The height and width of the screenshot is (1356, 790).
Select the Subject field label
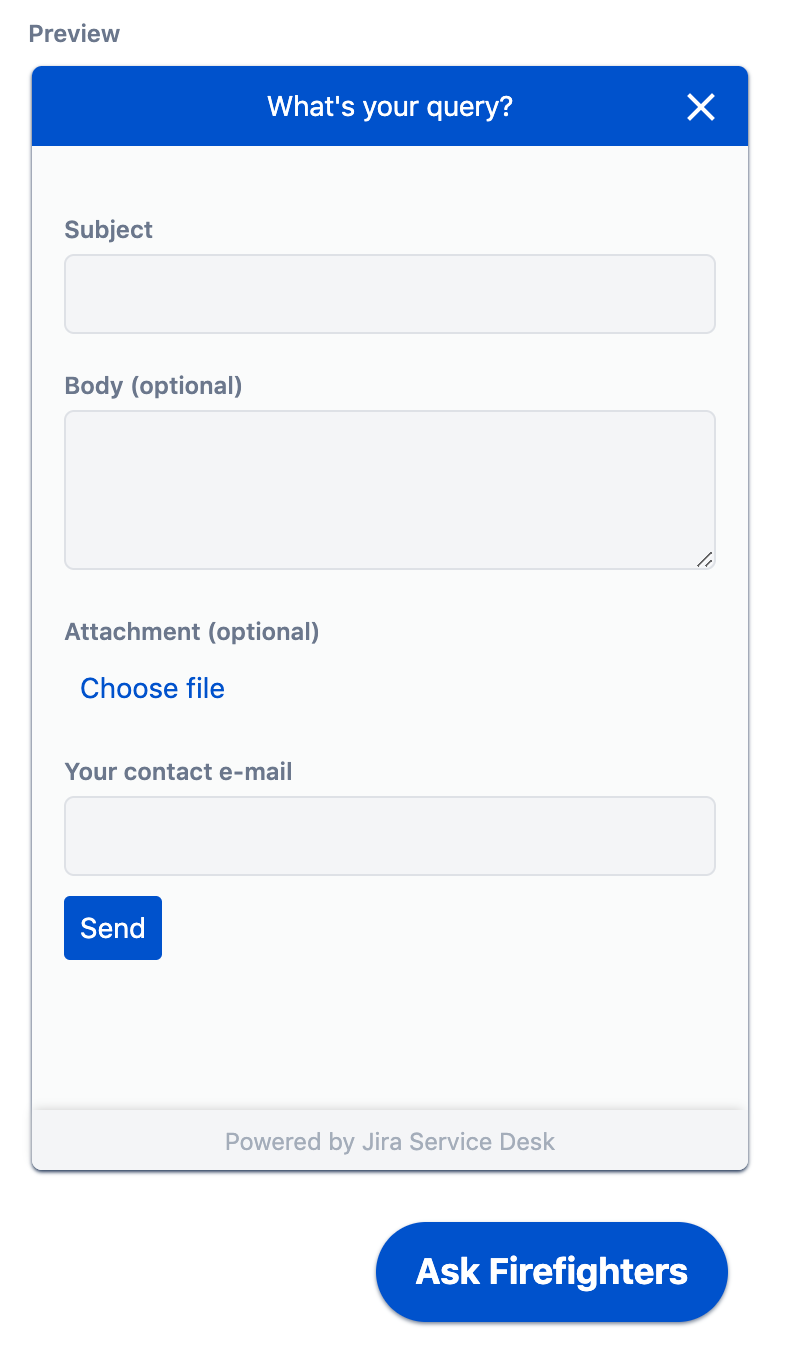point(109,230)
